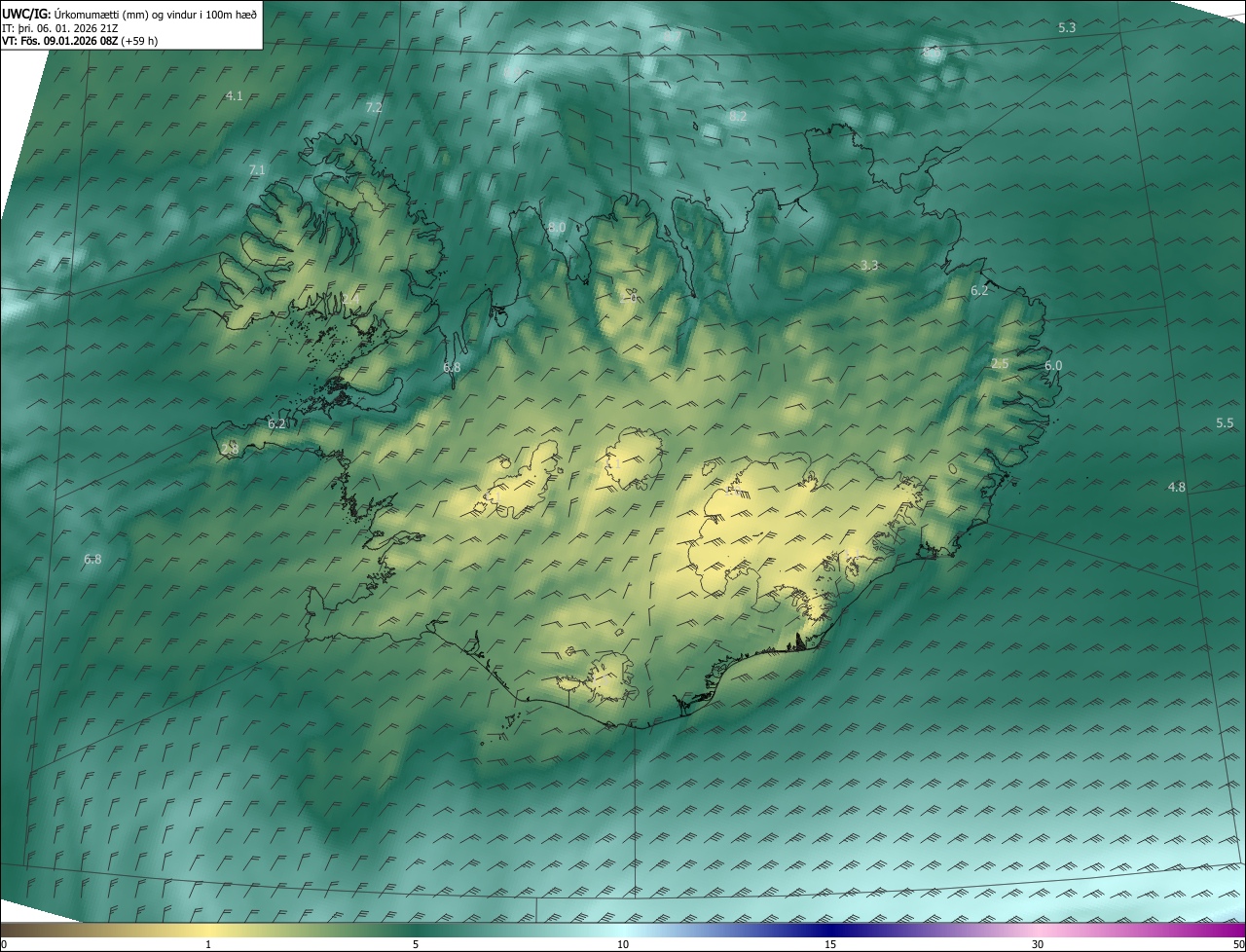Select the 10 tick on the color scale
Screen dimensions: 1246x952
tap(623, 944)
